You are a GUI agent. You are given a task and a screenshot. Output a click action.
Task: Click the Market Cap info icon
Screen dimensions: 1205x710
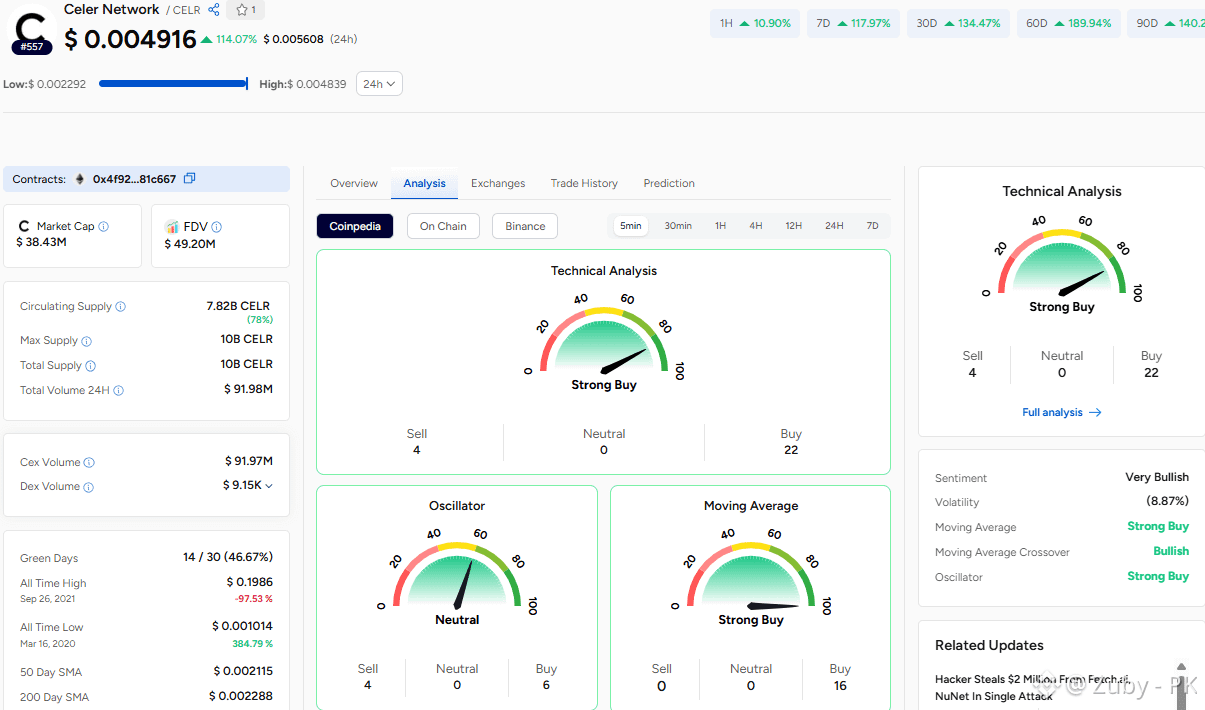[104, 227]
